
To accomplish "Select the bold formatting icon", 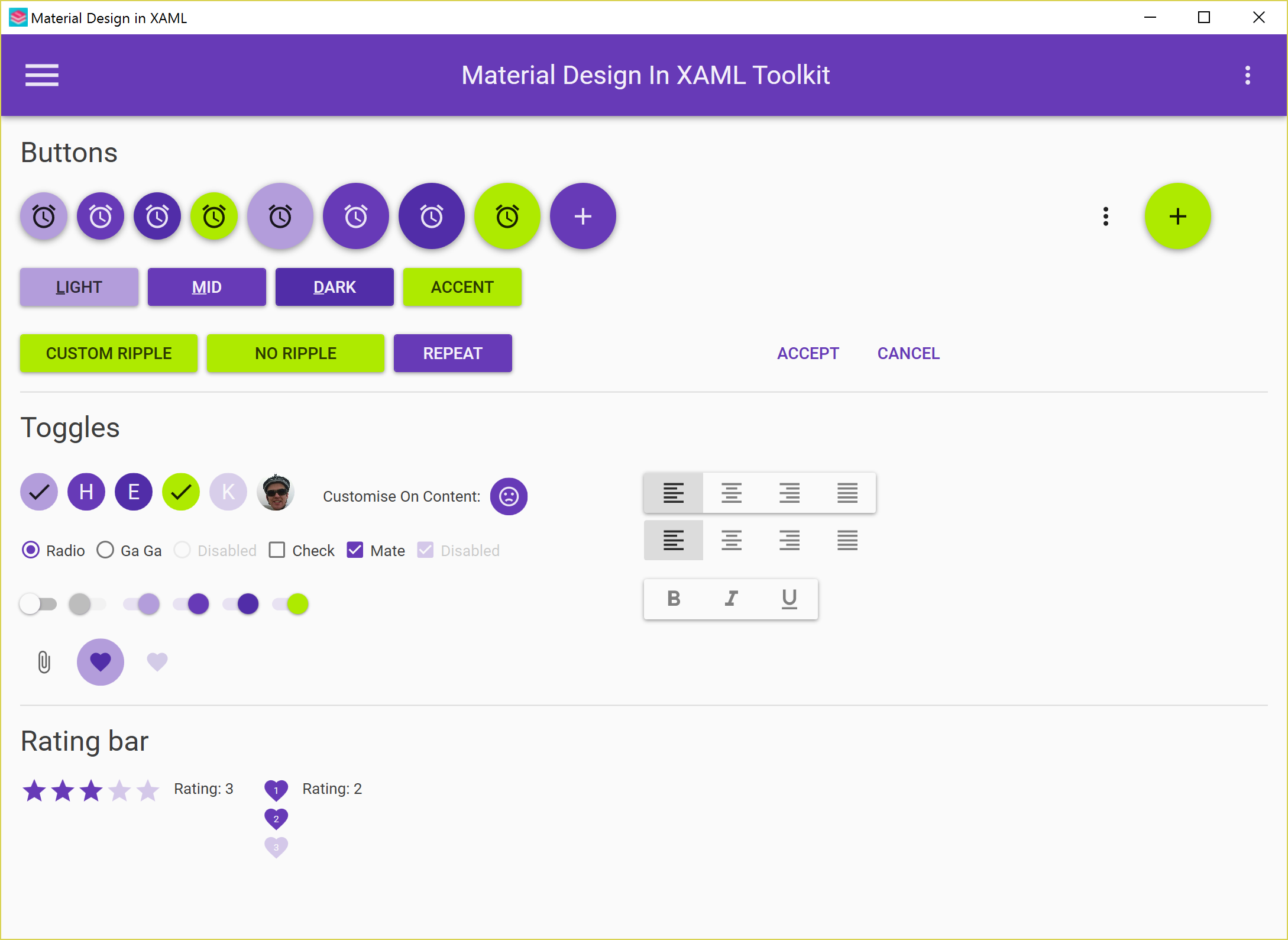I will click(673, 599).
